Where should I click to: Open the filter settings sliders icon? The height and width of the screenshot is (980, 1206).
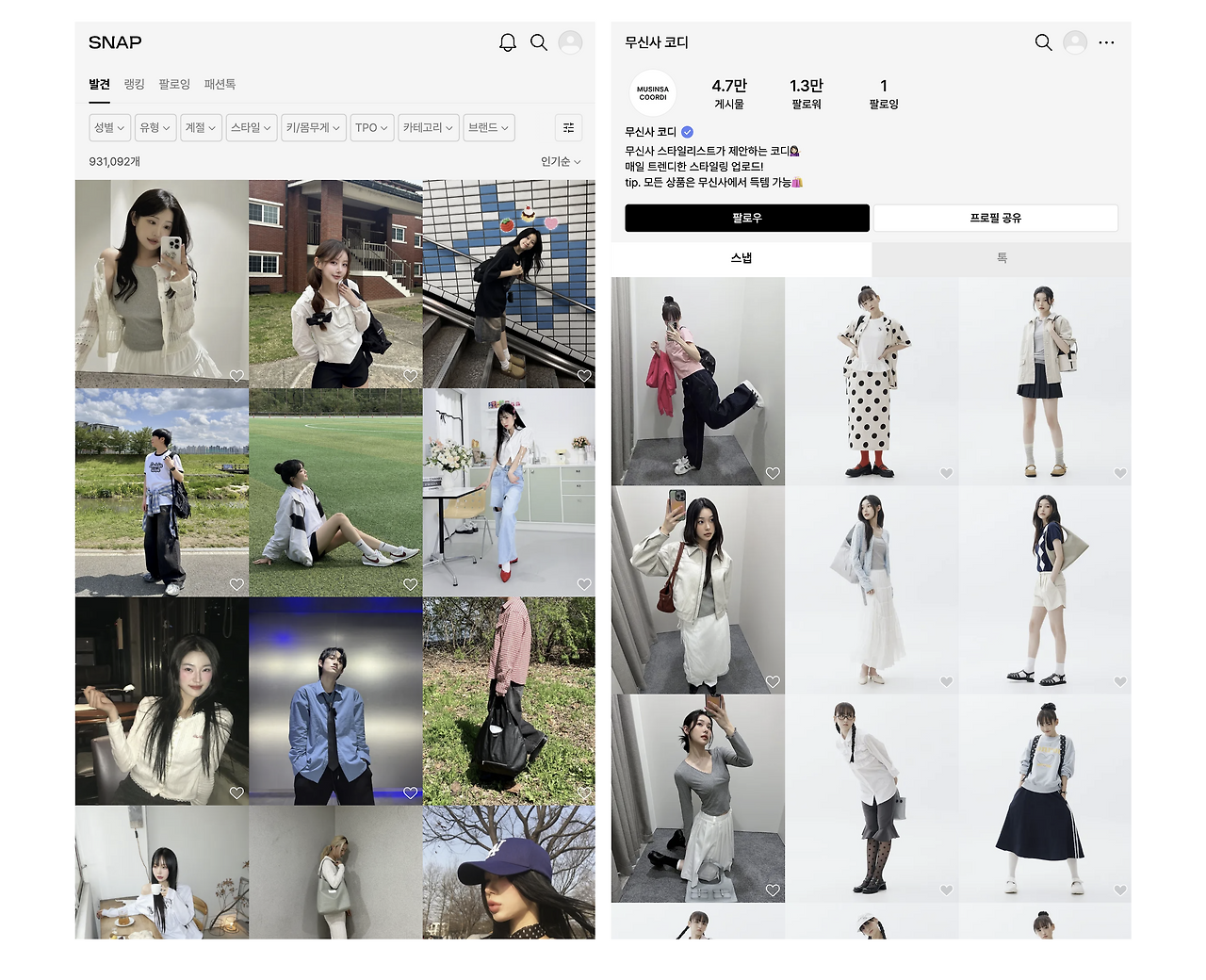tap(568, 127)
